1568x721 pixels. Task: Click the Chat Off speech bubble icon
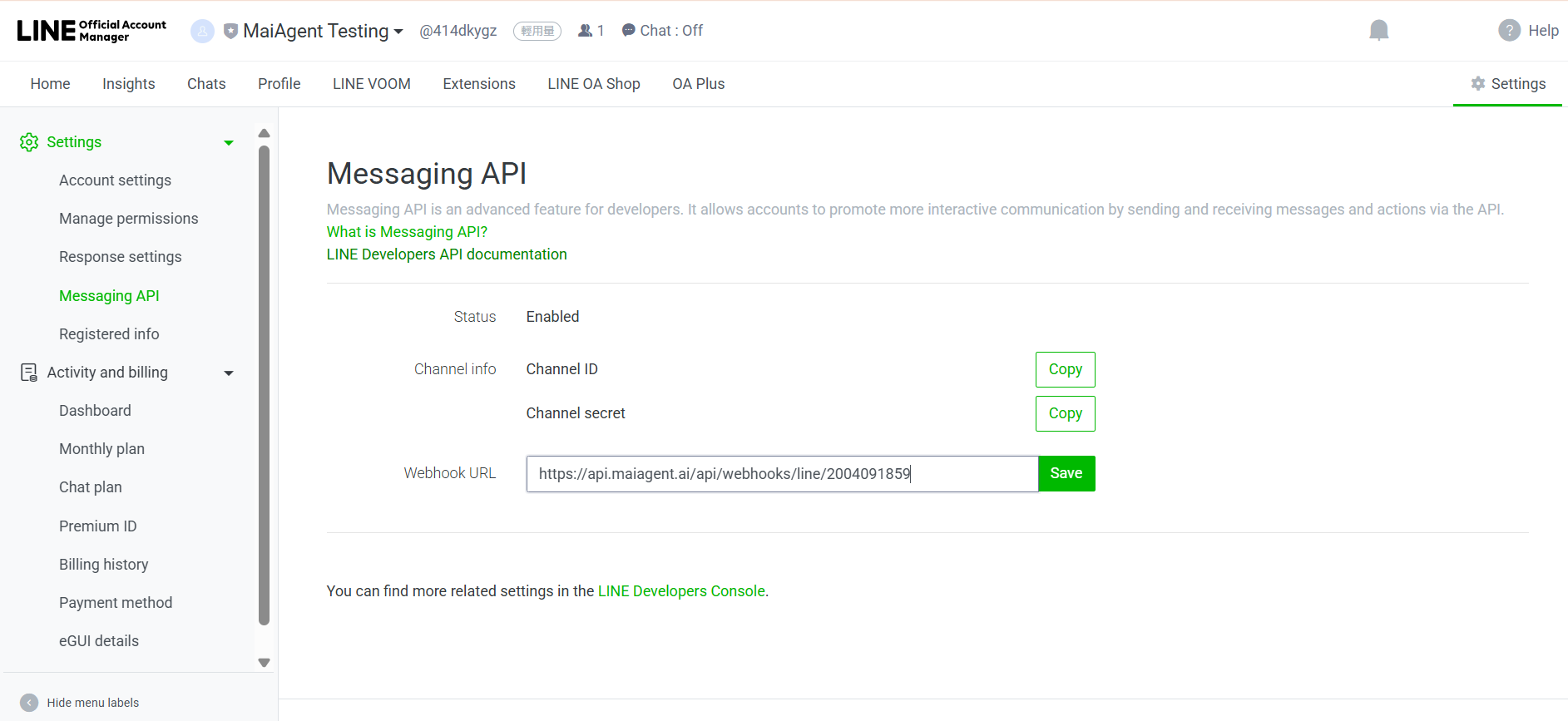click(629, 31)
